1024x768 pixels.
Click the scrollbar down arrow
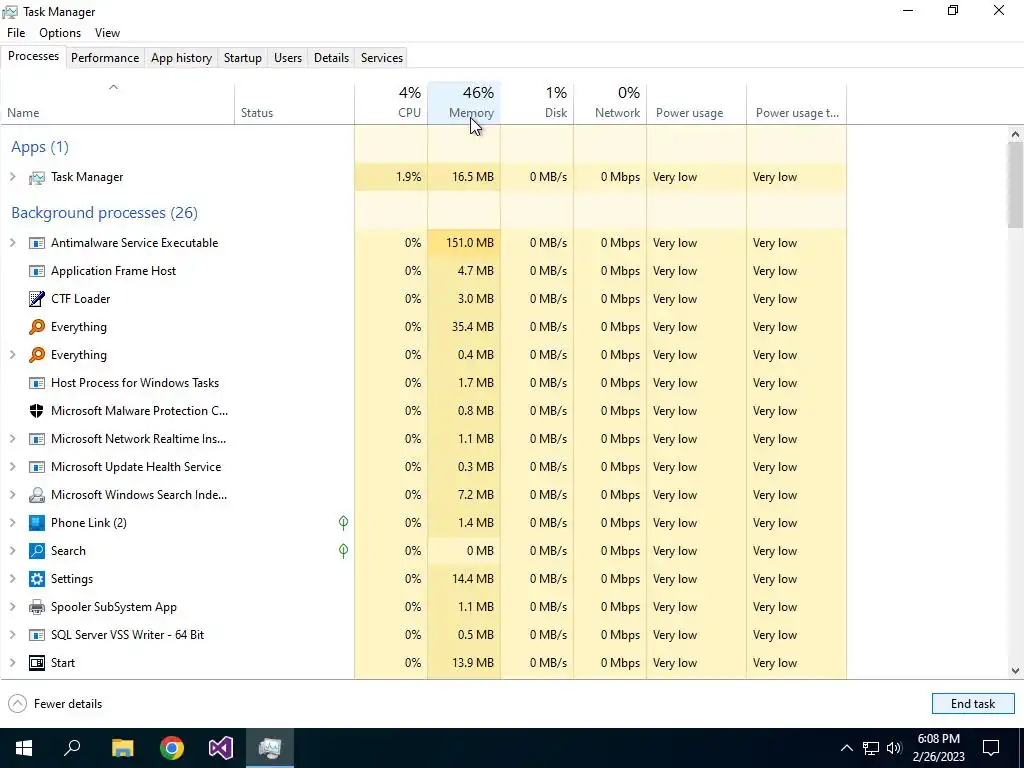tap(1015, 671)
